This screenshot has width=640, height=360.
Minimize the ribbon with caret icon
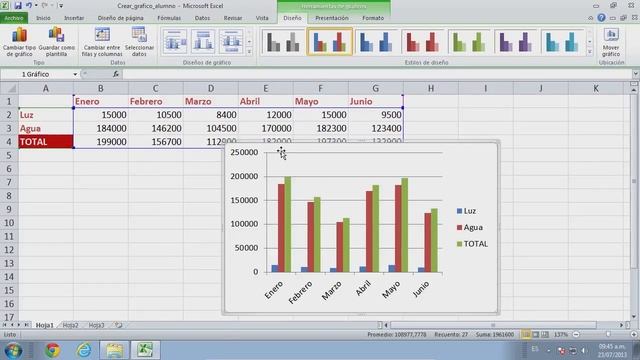[x=590, y=18]
